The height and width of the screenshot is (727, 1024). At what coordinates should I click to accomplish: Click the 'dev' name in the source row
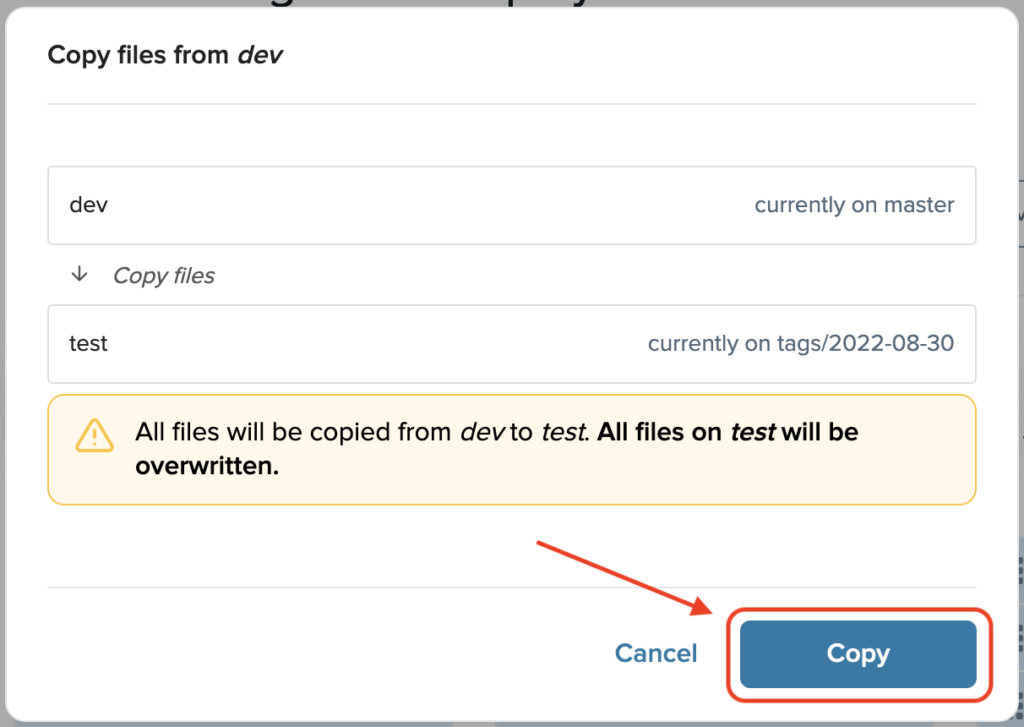(88, 205)
